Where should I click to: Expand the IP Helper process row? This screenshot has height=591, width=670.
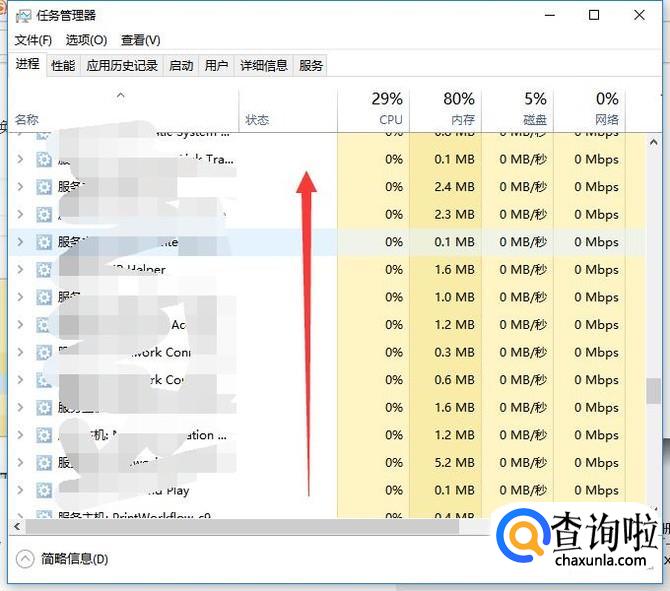click(20, 269)
